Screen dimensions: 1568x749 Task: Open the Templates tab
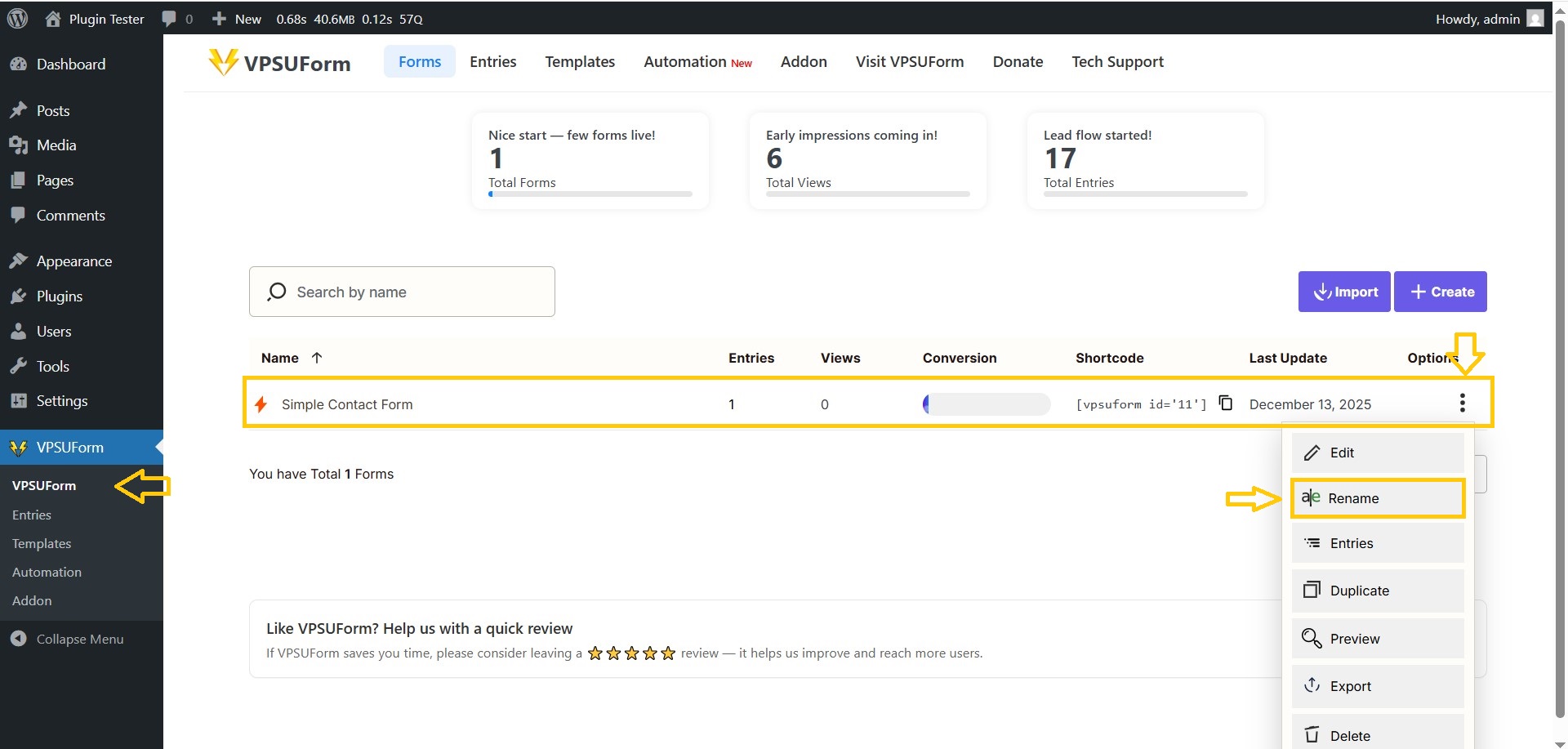pos(580,62)
